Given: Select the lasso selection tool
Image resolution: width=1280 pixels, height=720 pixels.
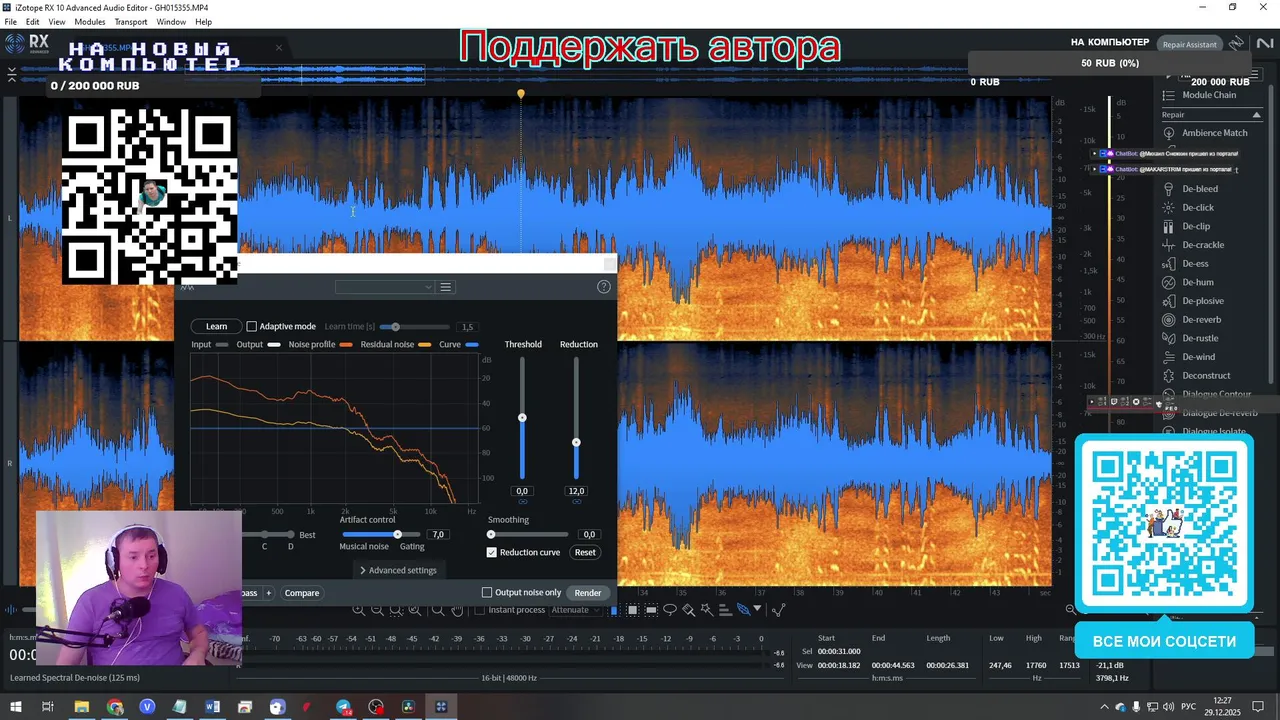Looking at the screenshot, I should [670, 610].
